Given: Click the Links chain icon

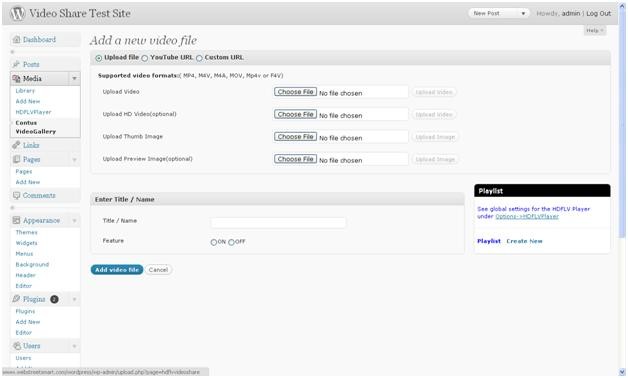Looking at the screenshot, I should (16, 145).
